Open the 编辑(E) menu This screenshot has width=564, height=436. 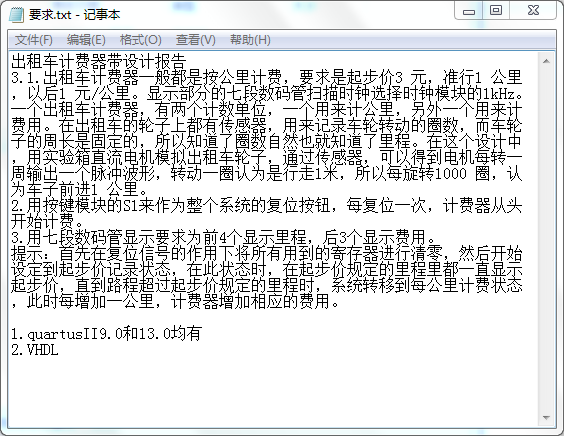click(86, 40)
